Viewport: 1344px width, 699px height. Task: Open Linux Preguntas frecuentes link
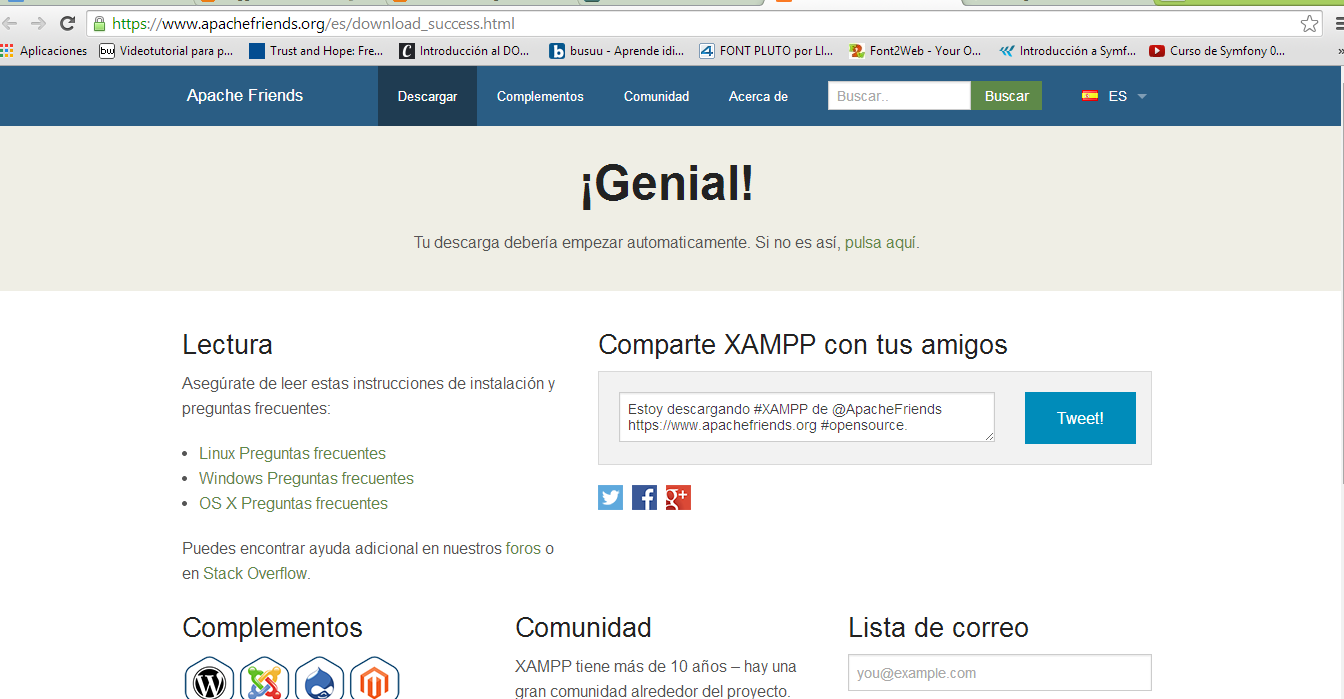(292, 453)
